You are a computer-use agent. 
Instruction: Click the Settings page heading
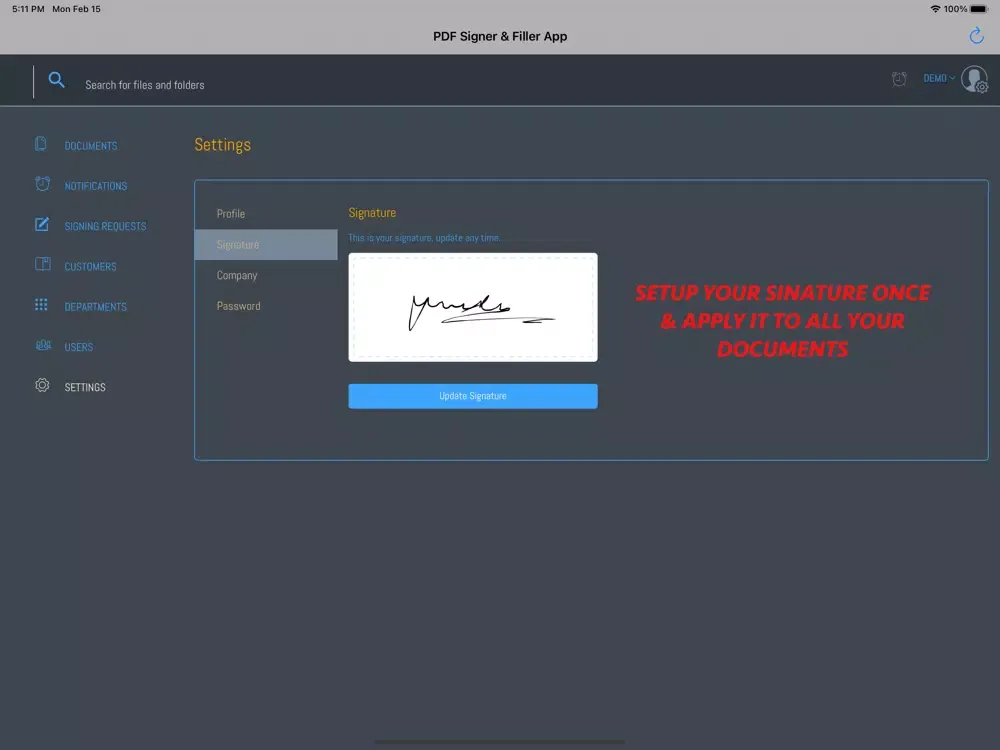point(223,145)
